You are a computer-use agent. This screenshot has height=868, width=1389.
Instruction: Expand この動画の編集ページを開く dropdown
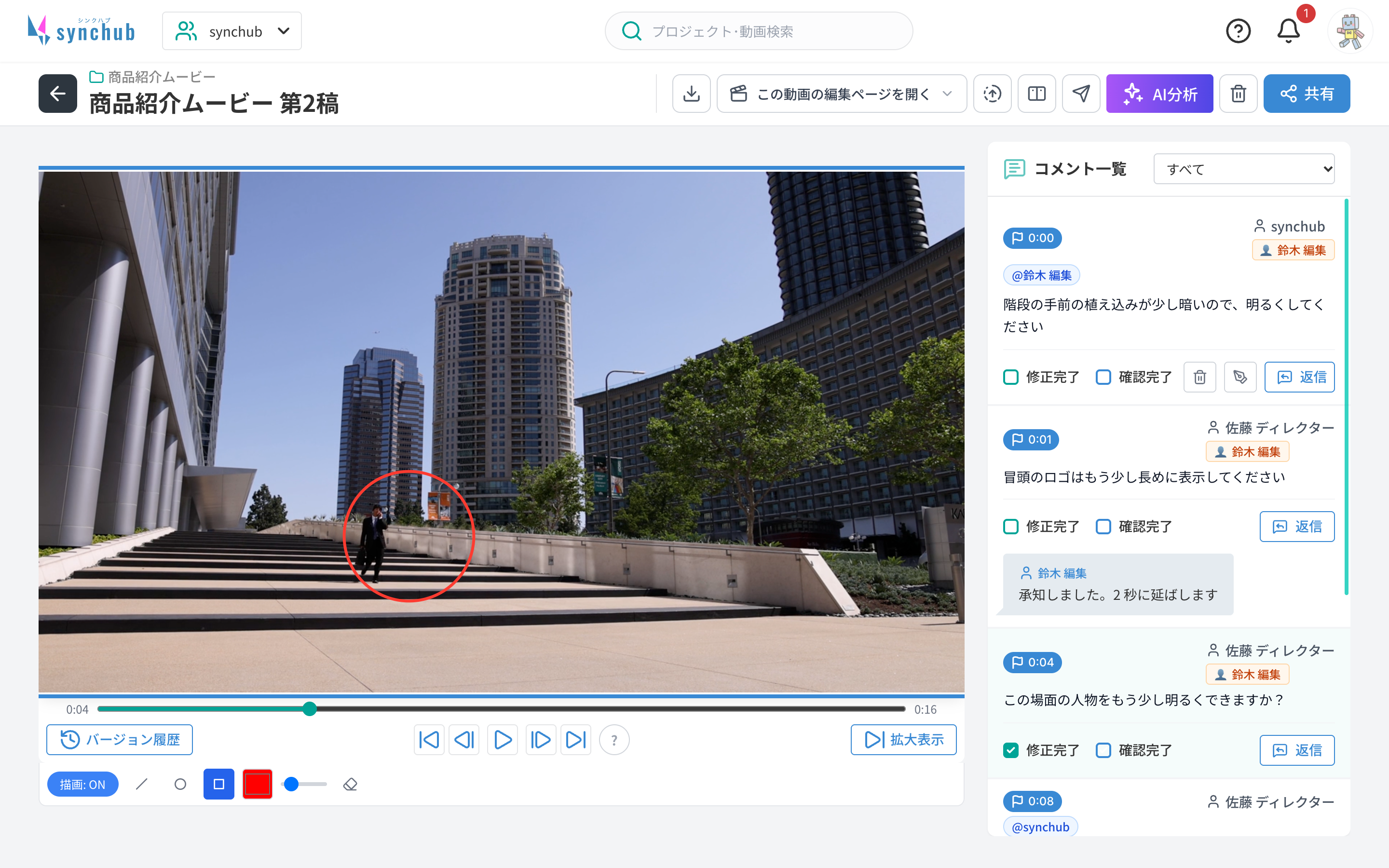click(x=842, y=94)
